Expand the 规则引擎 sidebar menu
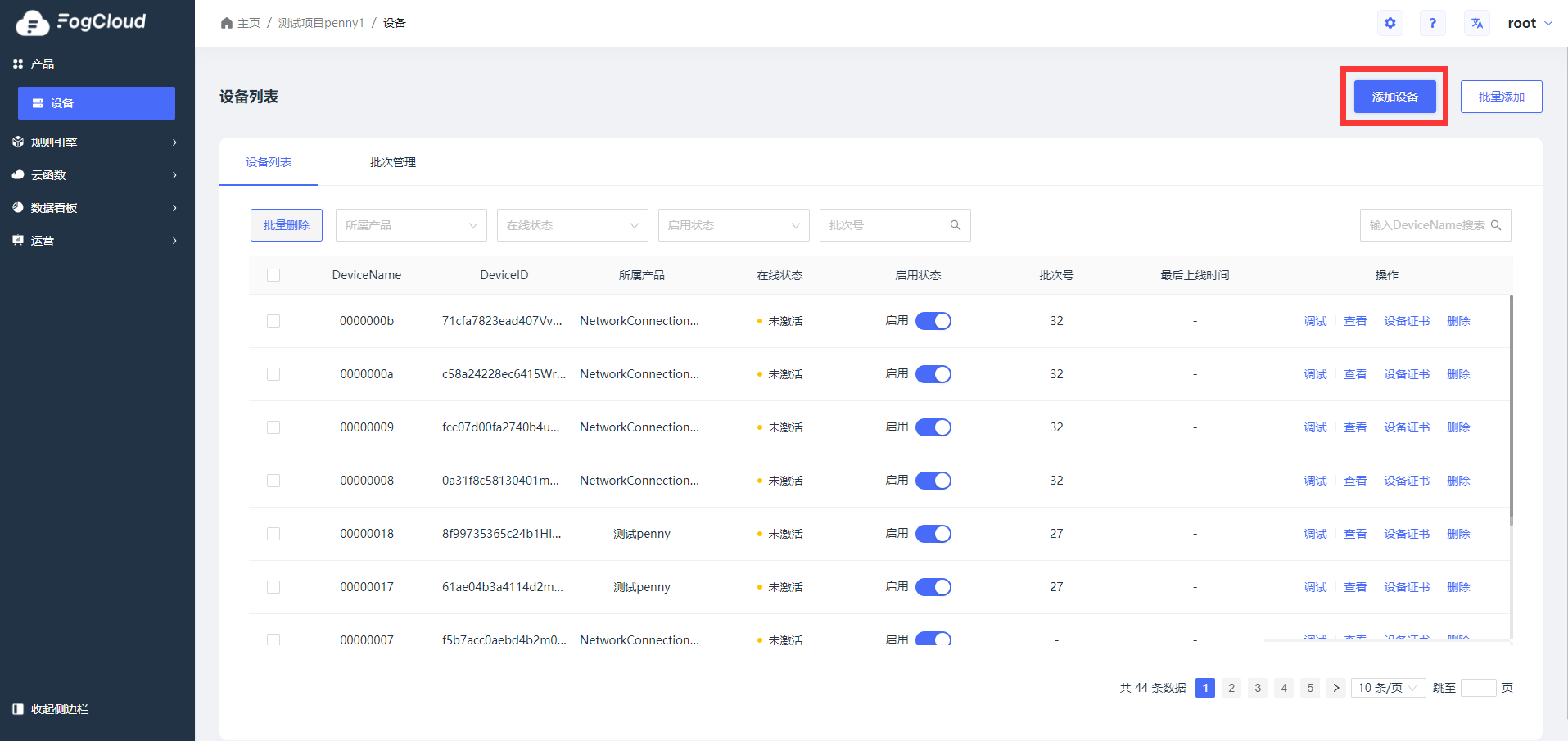Screen dimensions: 1568x741 (x=97, y=142)
